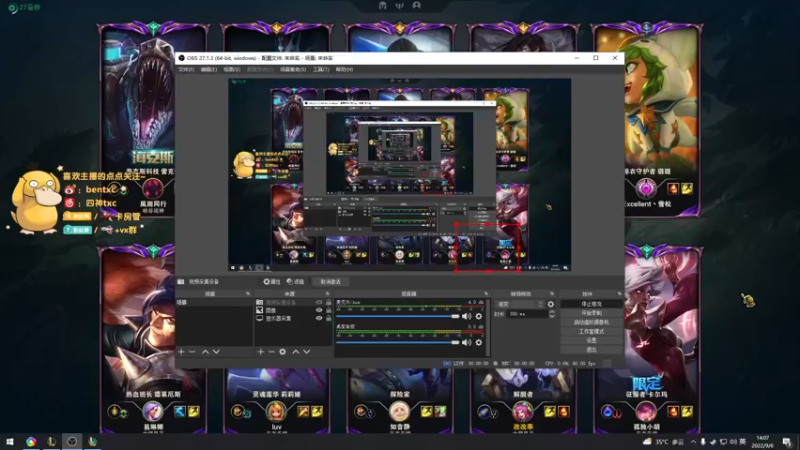Move the selected scene up
The height and width of the screenshot is (450, 800).
[x=205, y=352]
